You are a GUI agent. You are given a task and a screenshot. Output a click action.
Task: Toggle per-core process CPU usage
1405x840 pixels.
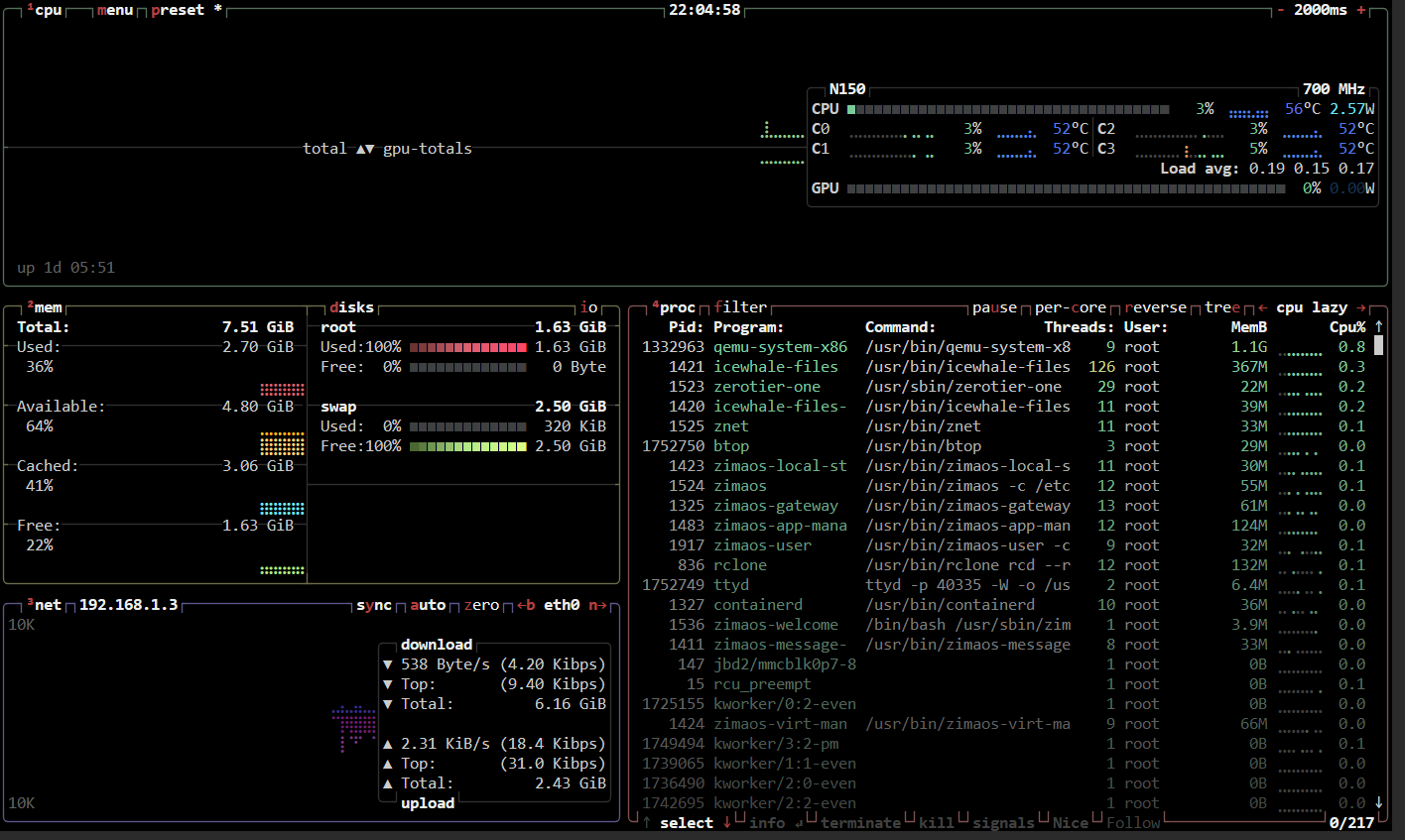[1071, 307]
